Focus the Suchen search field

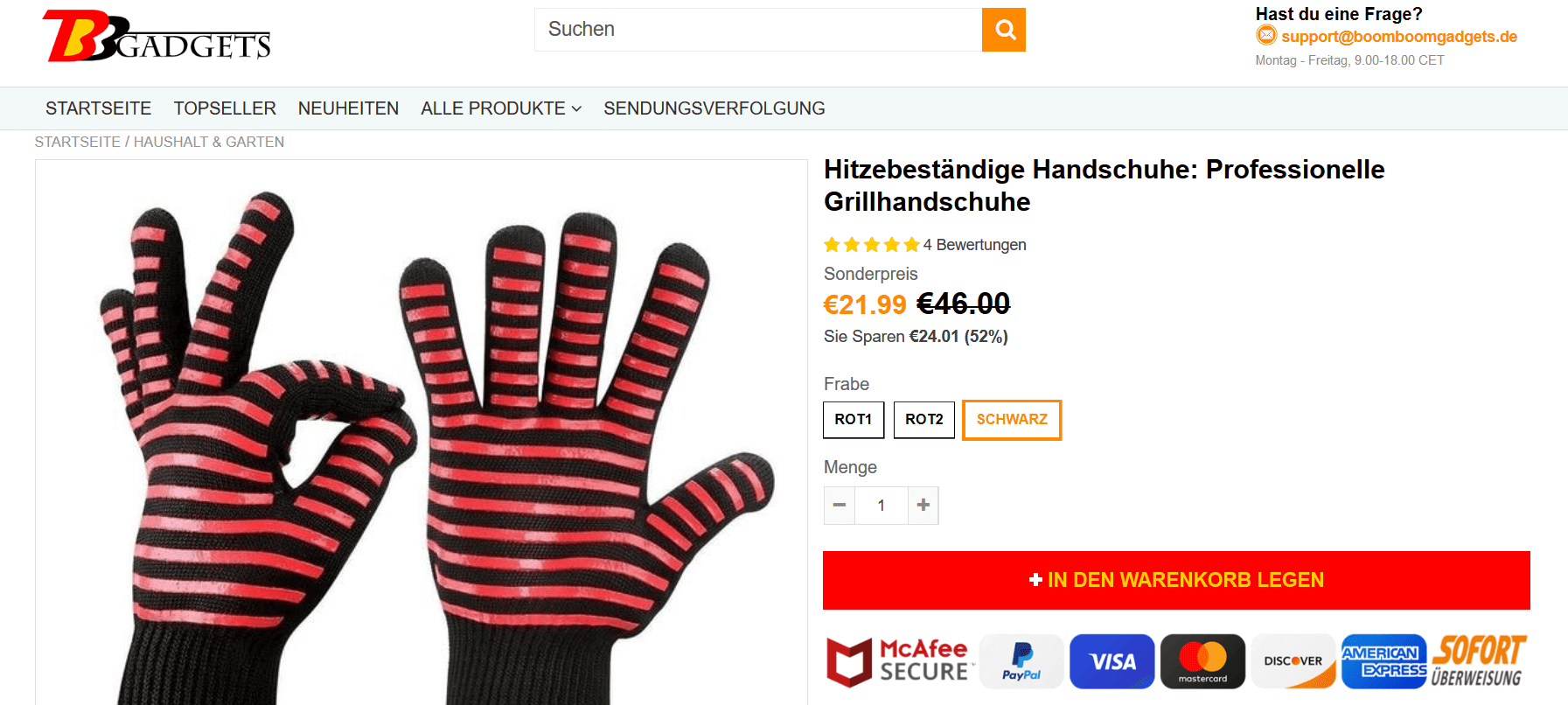[758, 30]
